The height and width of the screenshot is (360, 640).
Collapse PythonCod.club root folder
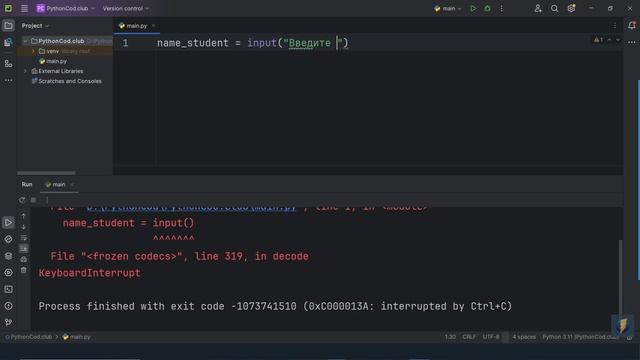click(25, 41)
